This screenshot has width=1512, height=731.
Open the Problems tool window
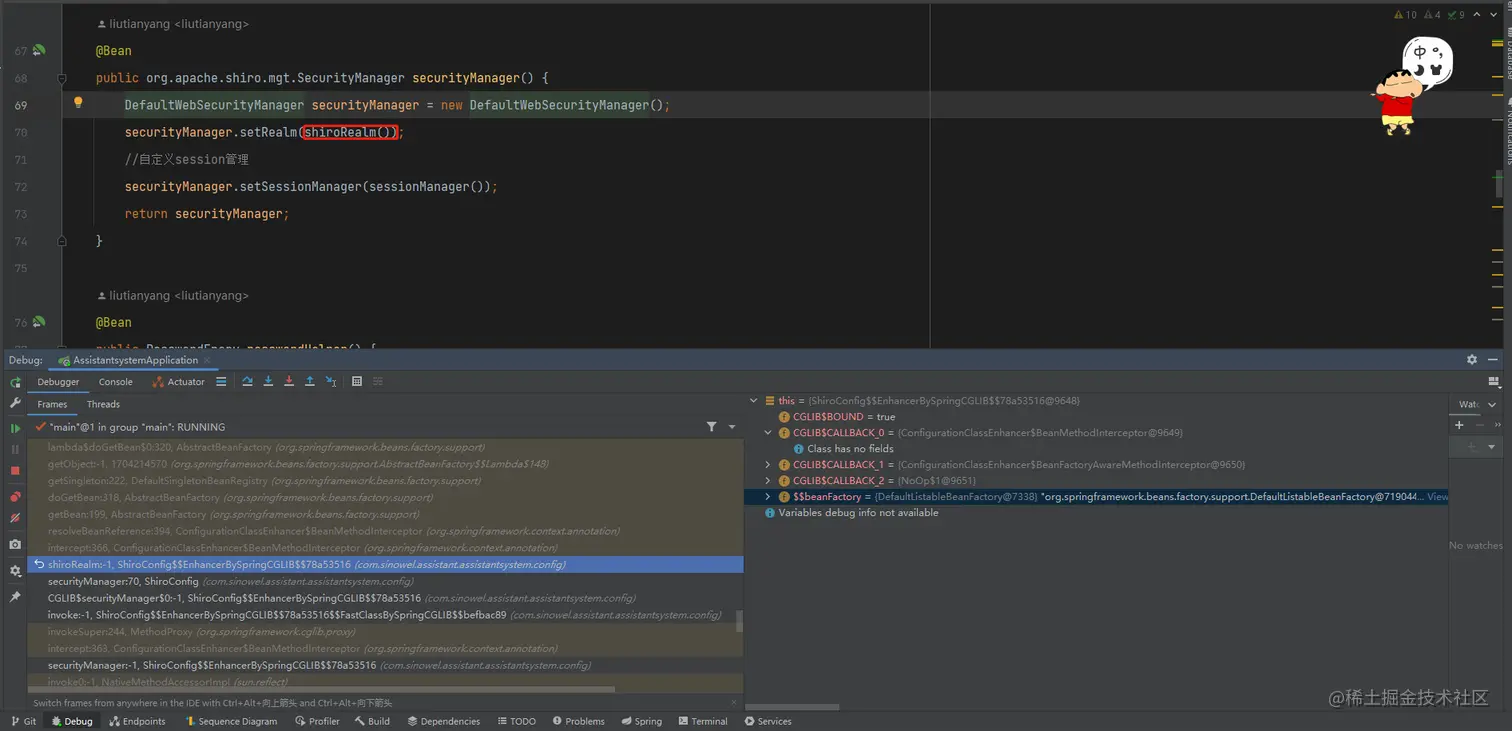click(x=577, y=721)
